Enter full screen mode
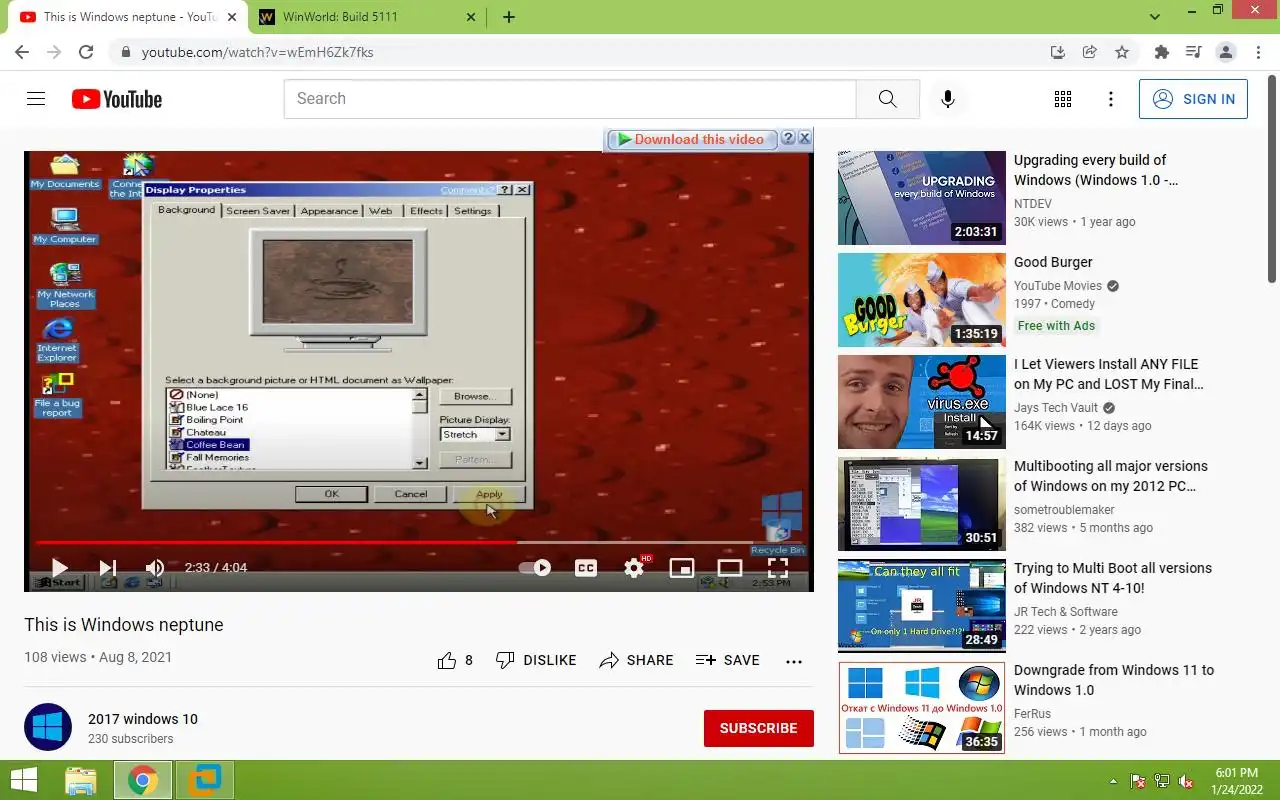Image resolution: width=1280 pixels, height=800 pixels. pyautogui.click(x=777, y=567)
